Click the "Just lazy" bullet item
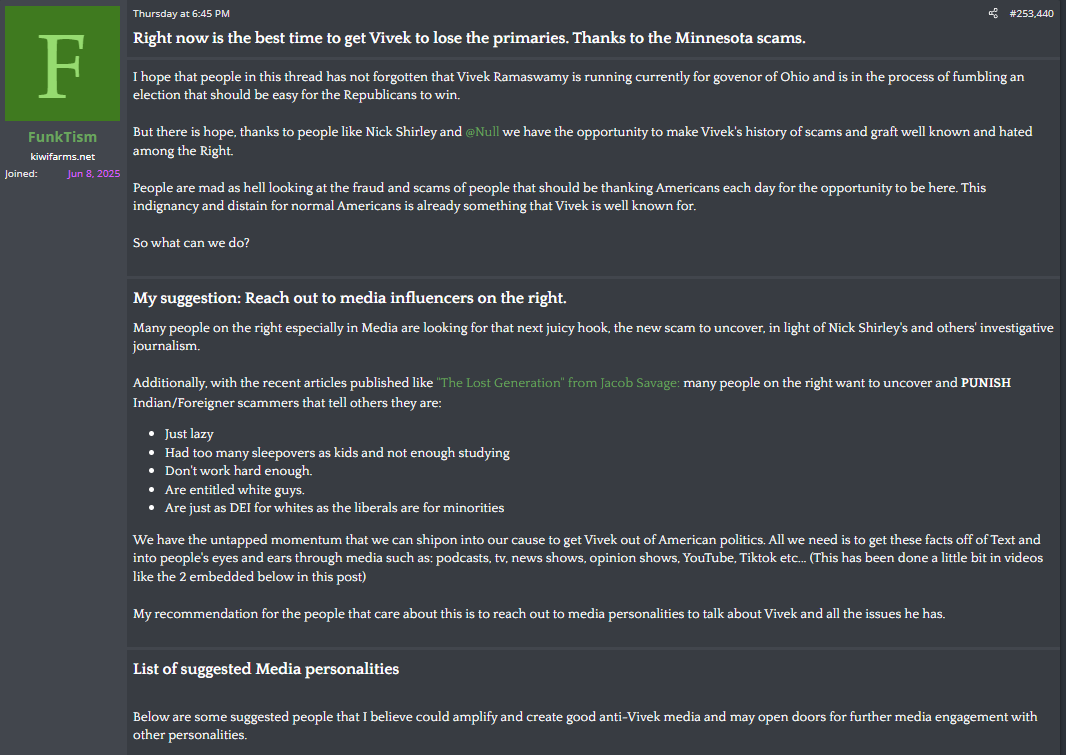Screen dimensions: 1066x755 point(189,434)
